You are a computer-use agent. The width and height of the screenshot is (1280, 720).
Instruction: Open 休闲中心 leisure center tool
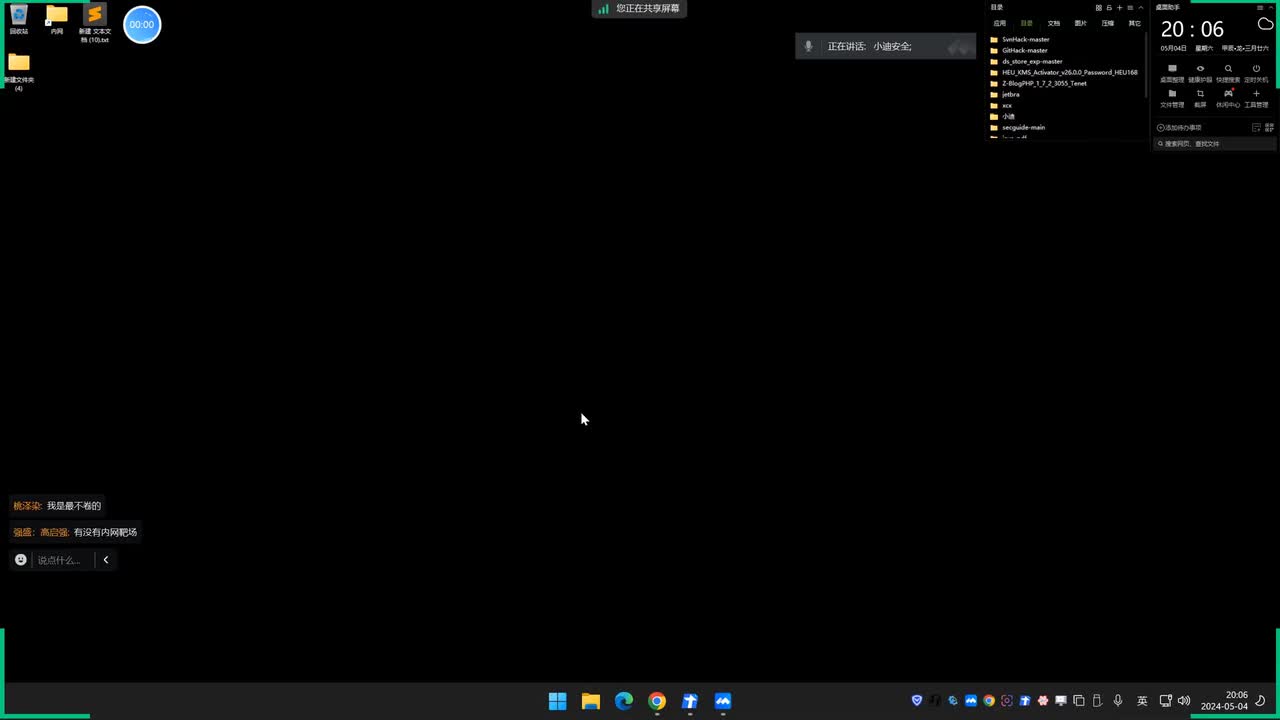pos(1228,99)
